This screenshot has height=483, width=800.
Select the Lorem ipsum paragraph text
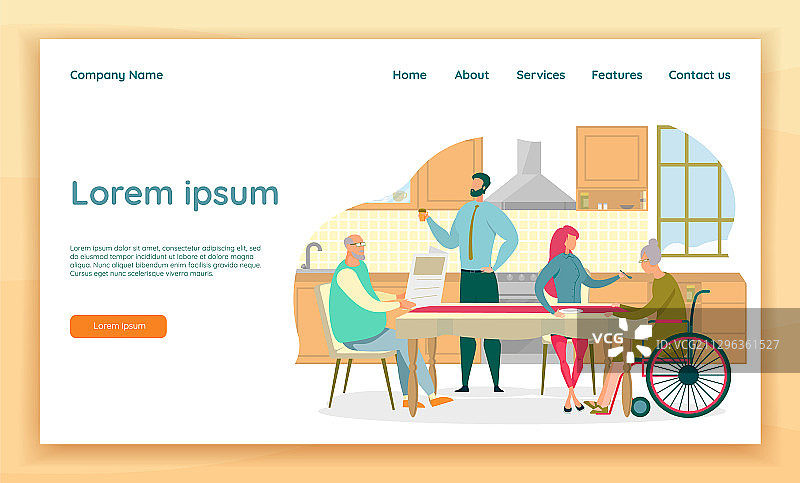[x=165, y=261]
